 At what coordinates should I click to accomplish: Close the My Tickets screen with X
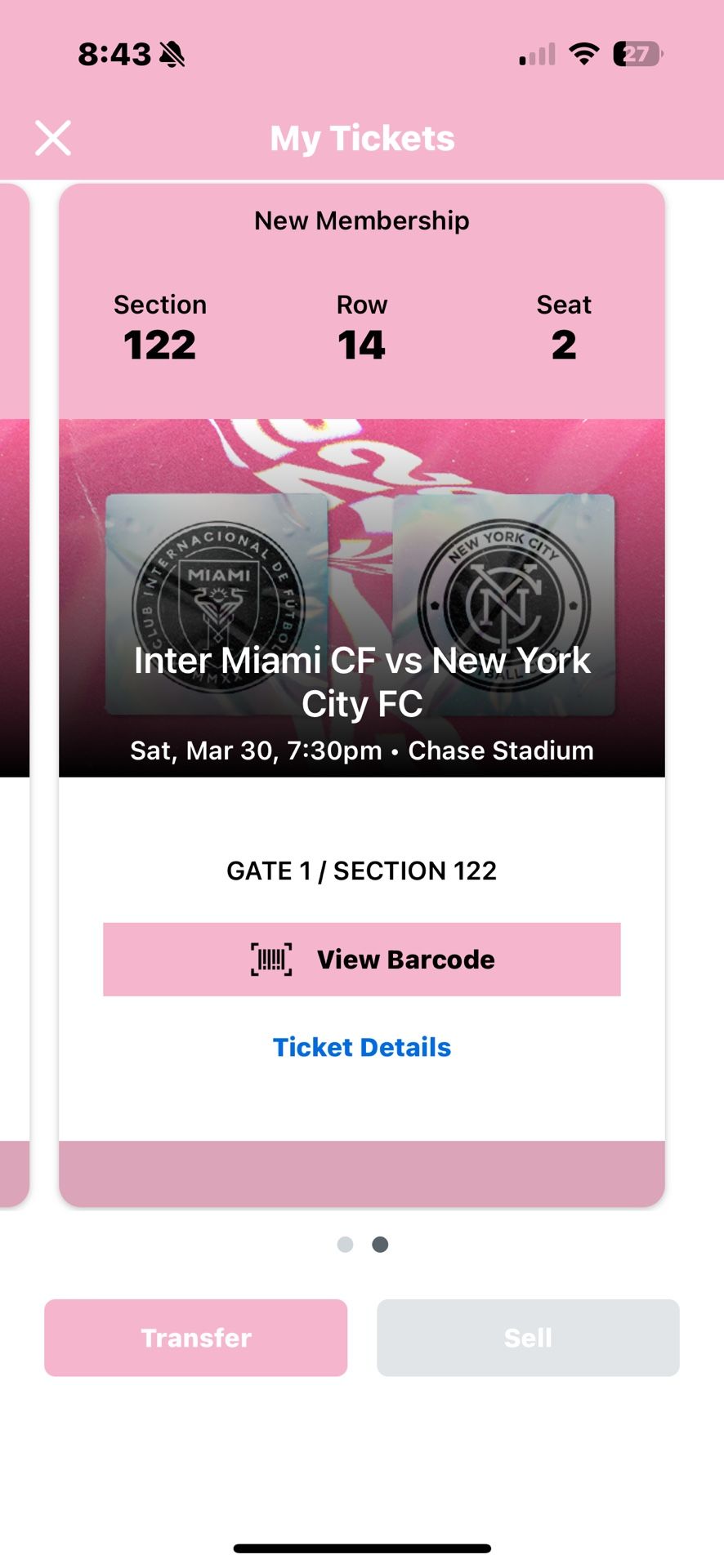click(x=52, y=137)
